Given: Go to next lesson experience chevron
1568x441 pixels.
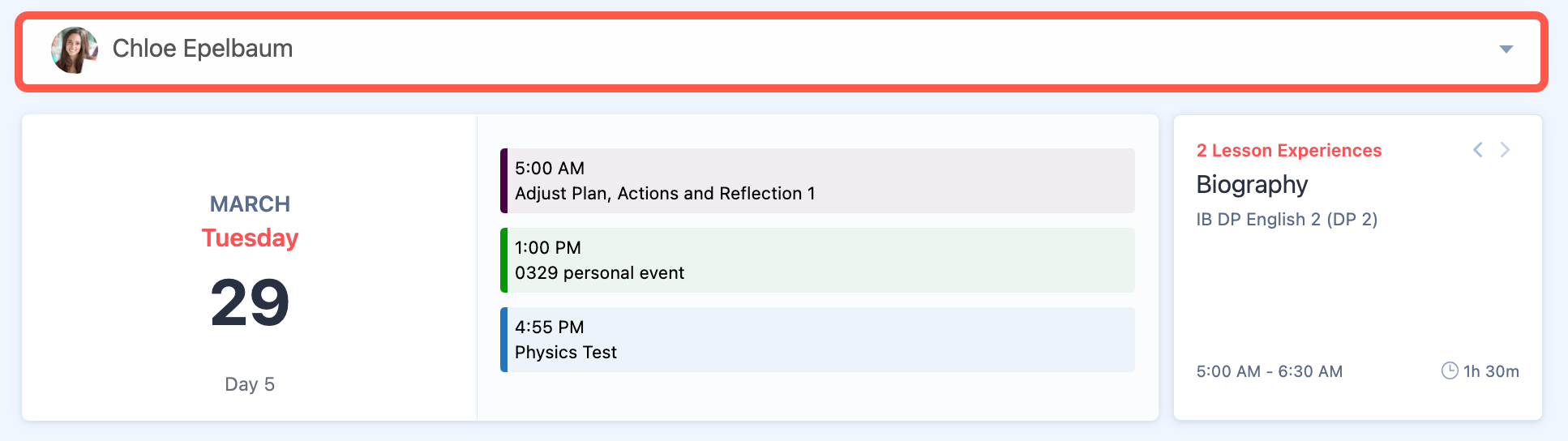Looking at the screenshot, I should [1505, 150].
